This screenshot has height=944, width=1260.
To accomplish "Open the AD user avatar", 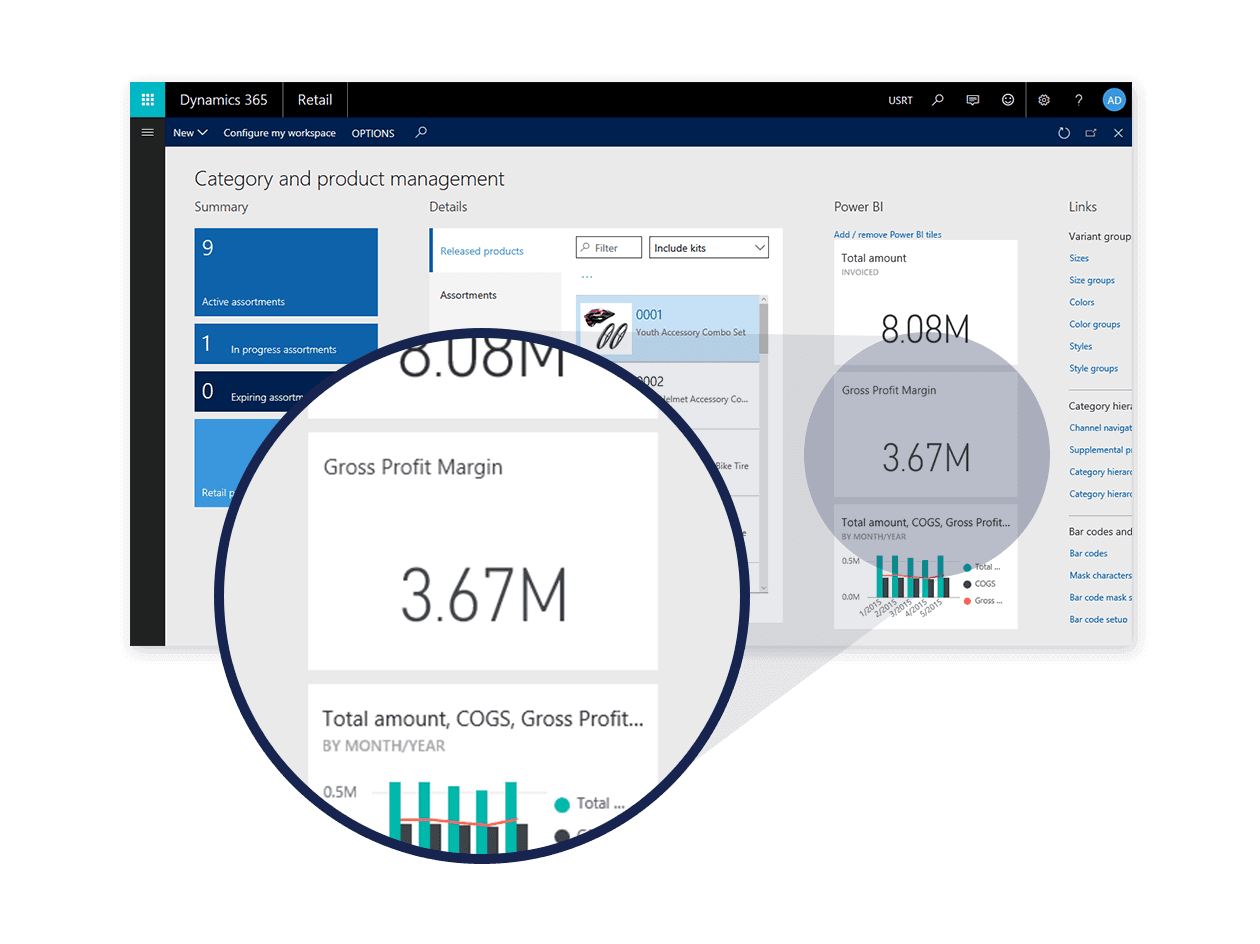I will coord(1114,100).
